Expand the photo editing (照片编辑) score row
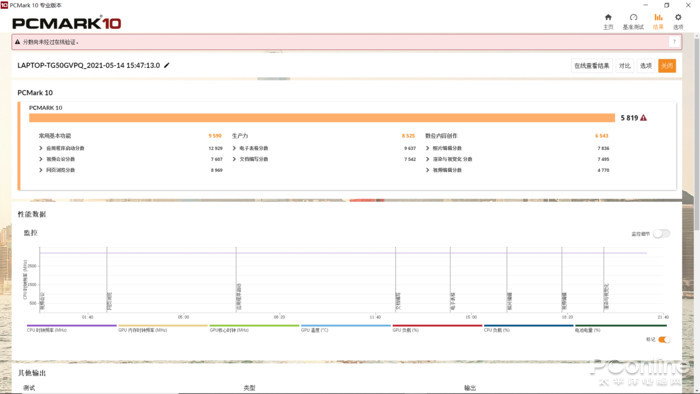700x394 pixels. coord(517,148)
